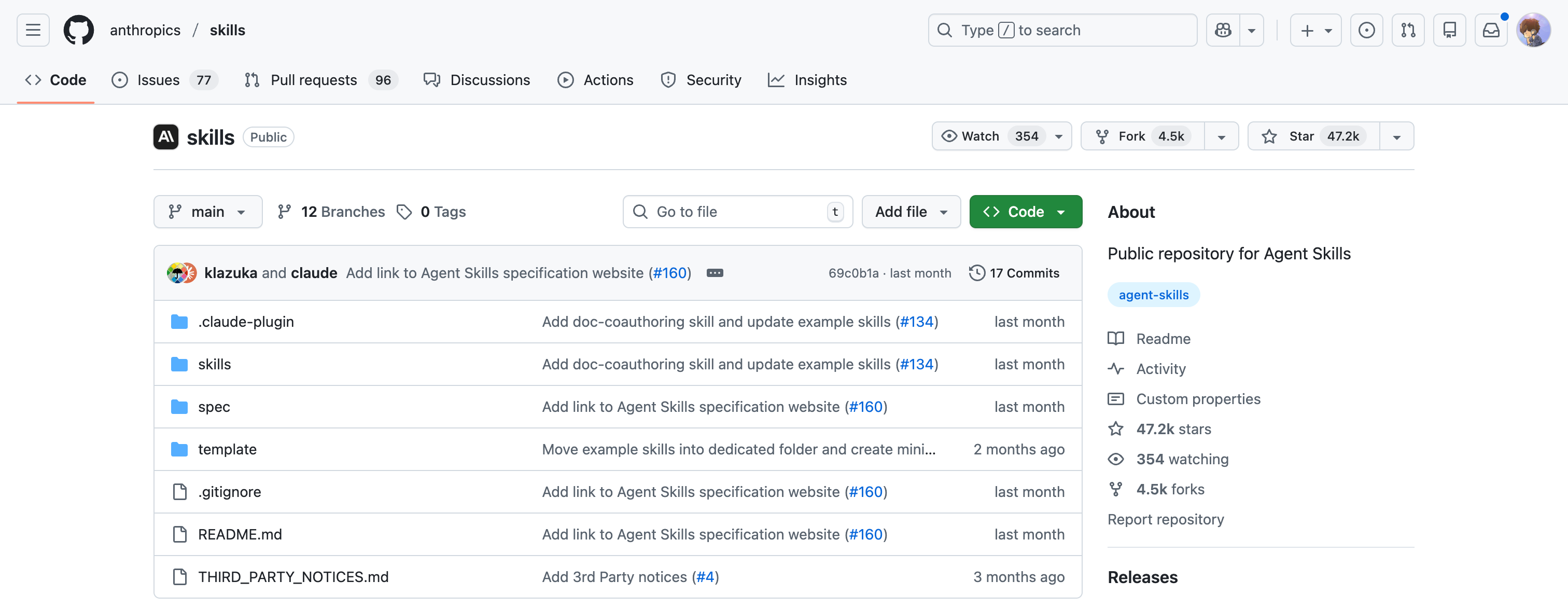The image size is (1568, 609).
Task: Open the repositories icon in header
Action: pos(1449,30)
